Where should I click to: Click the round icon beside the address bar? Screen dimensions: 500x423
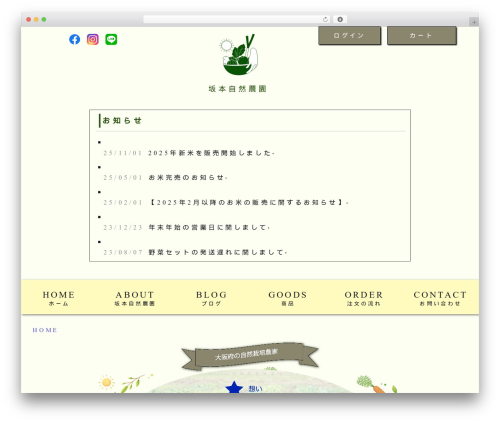[x=340, y=20]
